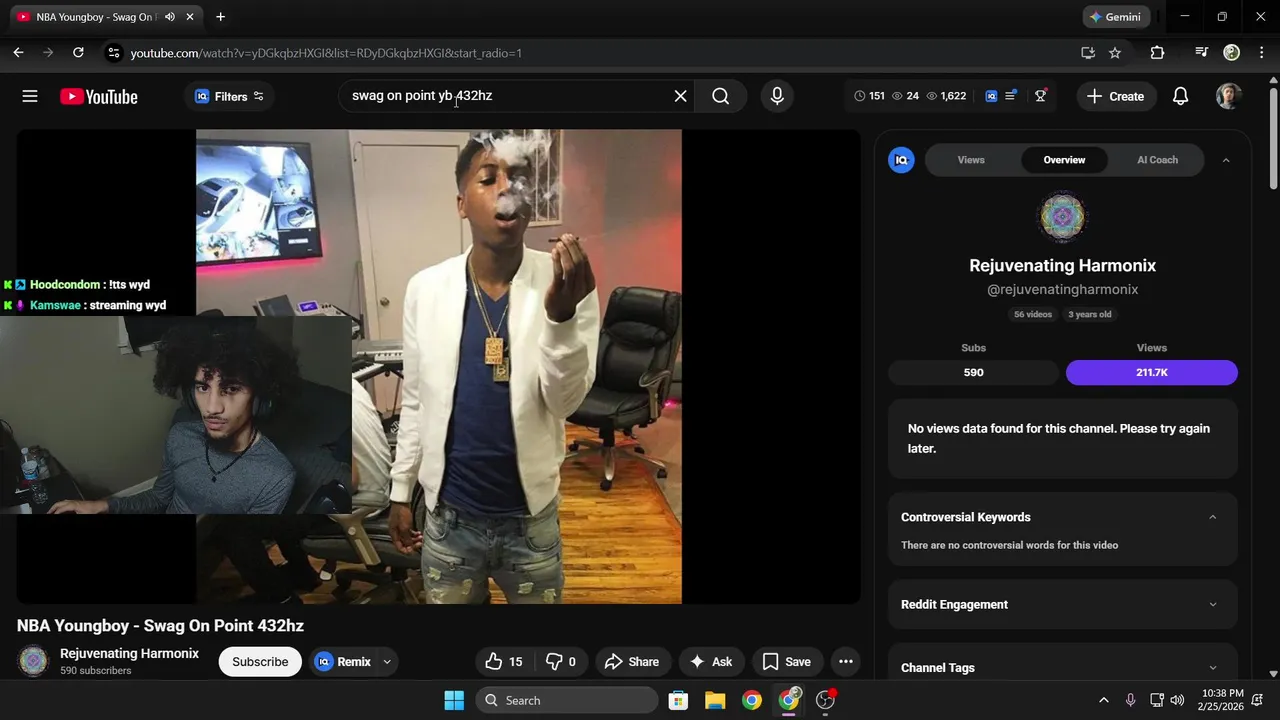Expand the dropdown arrow beside Remix

coord(387,661)
